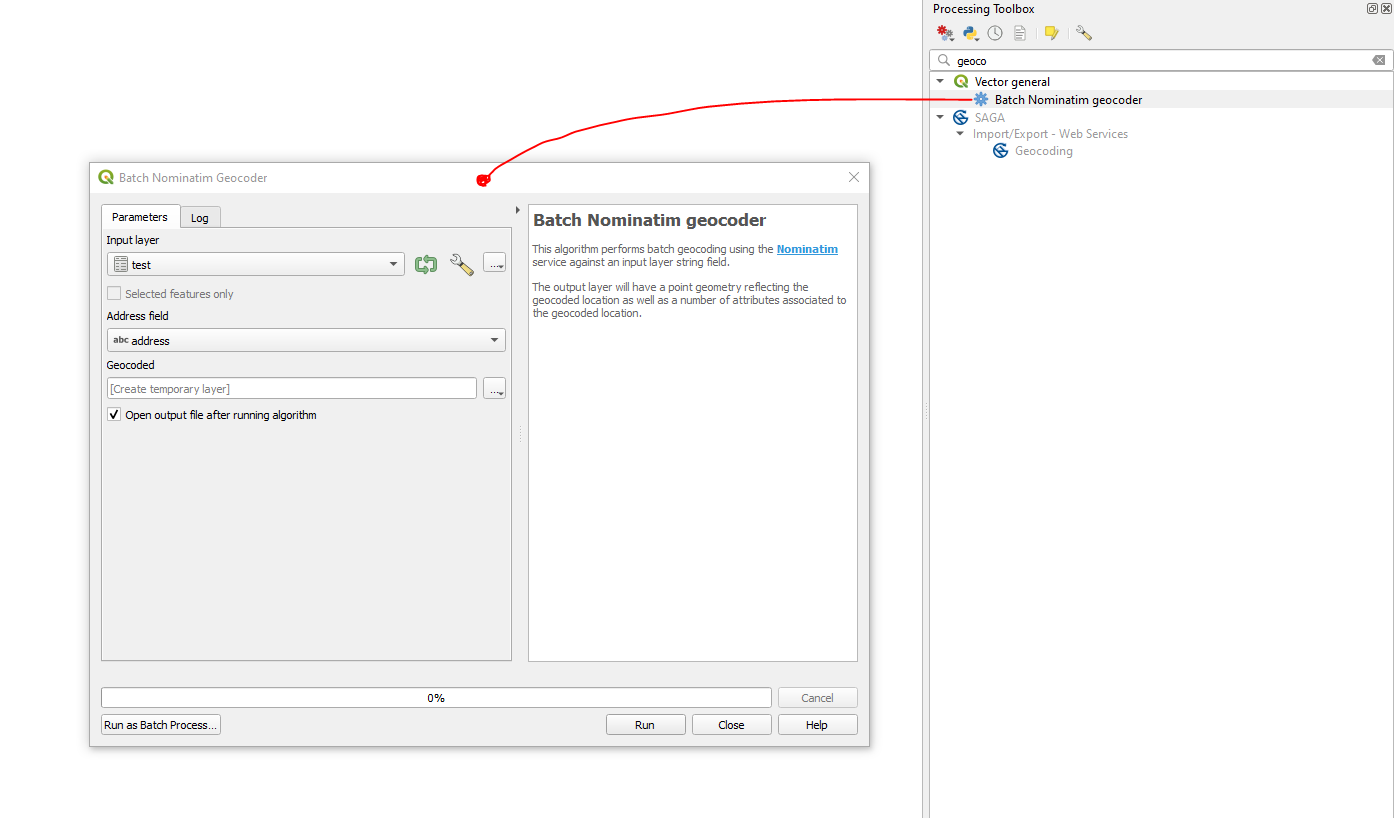
Task: Browse for input layer with ellipsis button
Action: pos(494,263)
